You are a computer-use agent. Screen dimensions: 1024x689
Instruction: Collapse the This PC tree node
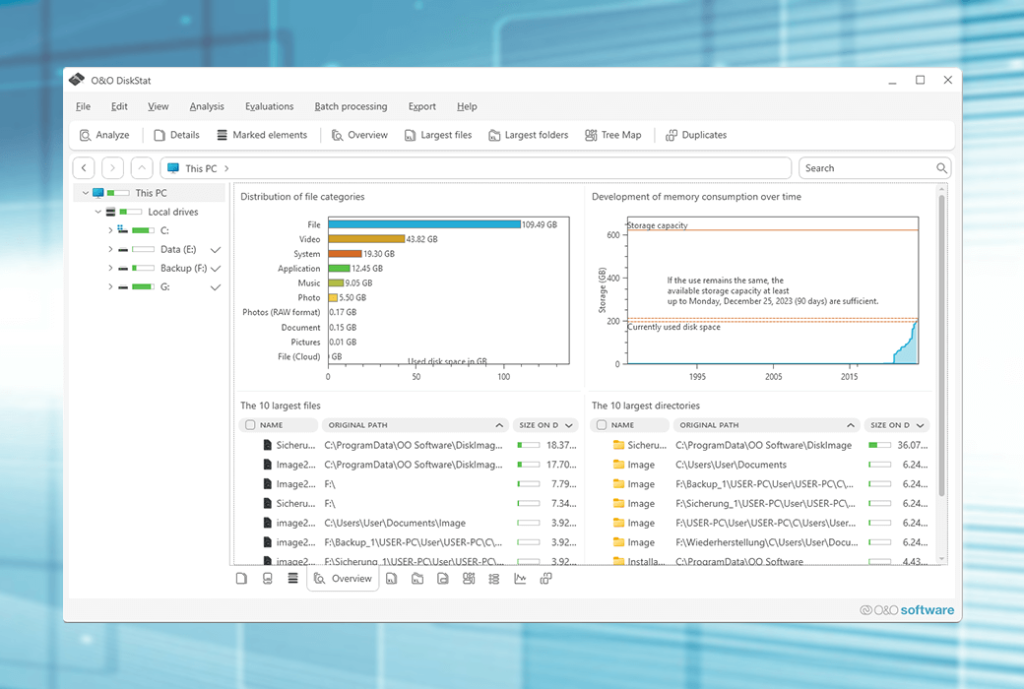[x=85, y=193]
